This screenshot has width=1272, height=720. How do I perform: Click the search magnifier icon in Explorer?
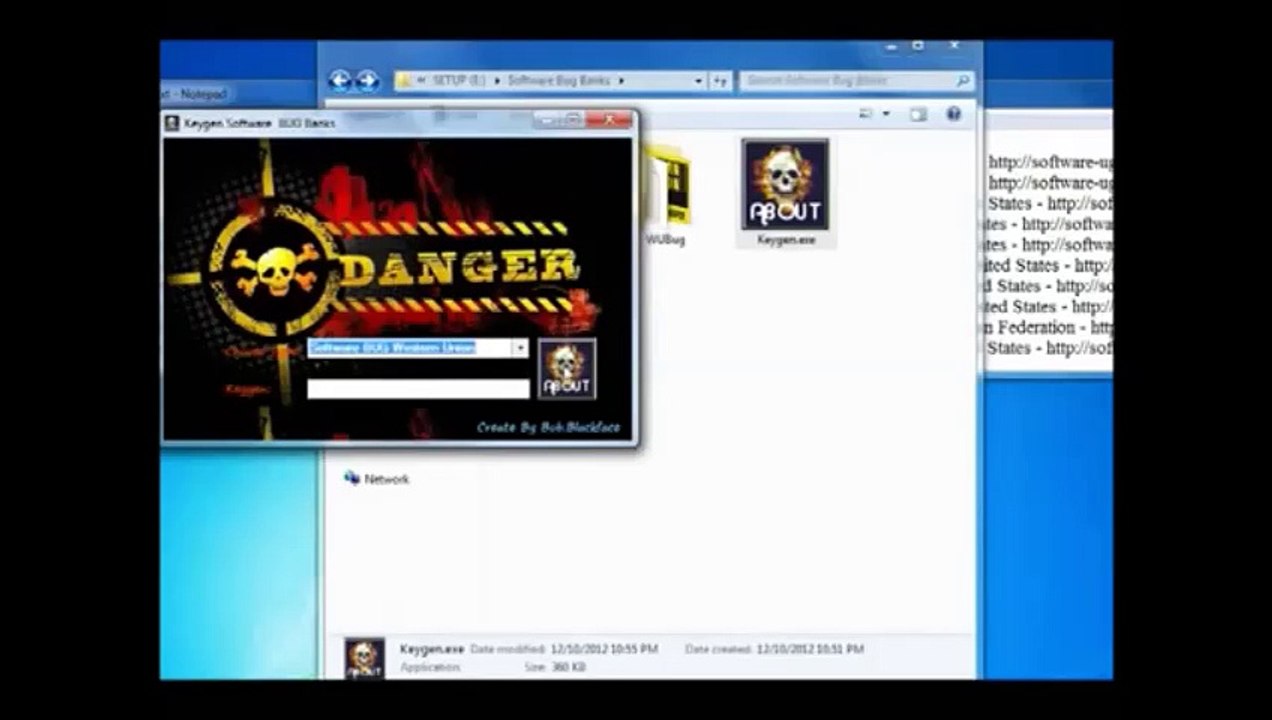point(962,81)
